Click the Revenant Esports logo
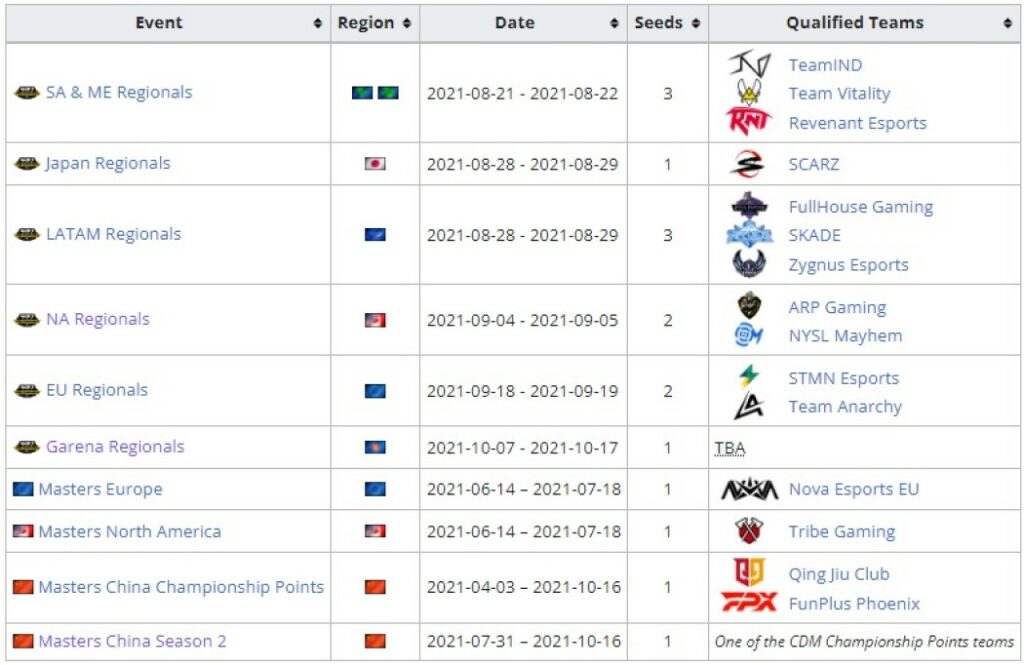The image size is (1024, 665). pyautogui.click(x=749, y=122)
